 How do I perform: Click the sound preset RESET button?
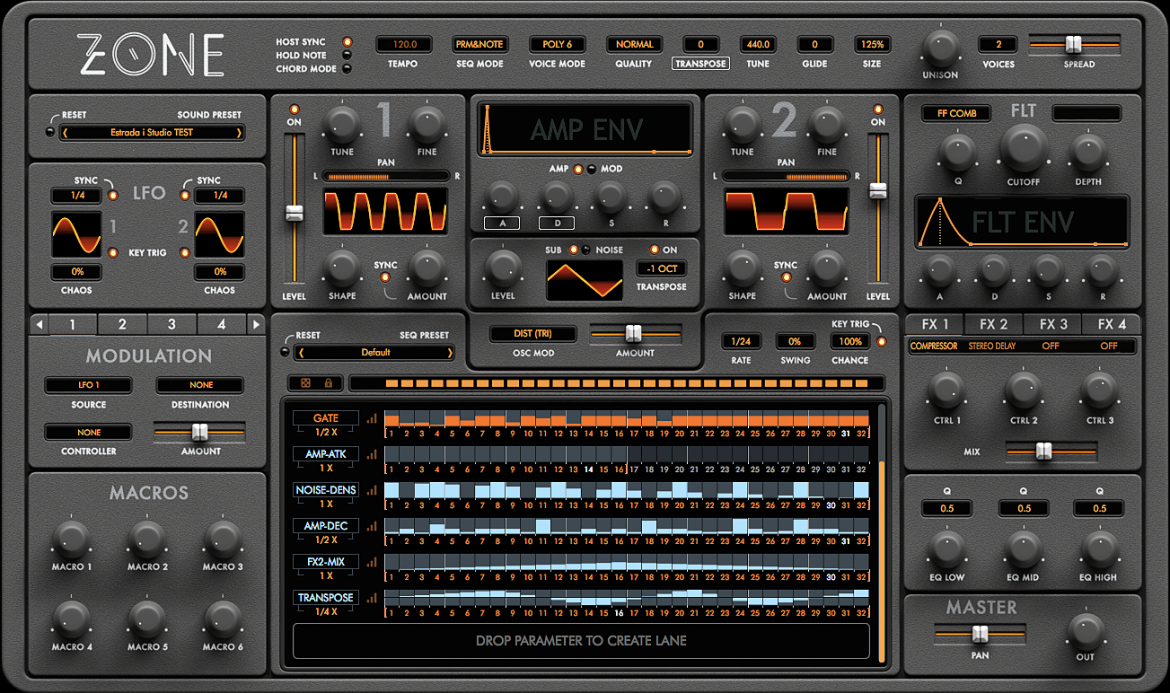(50, 132)
